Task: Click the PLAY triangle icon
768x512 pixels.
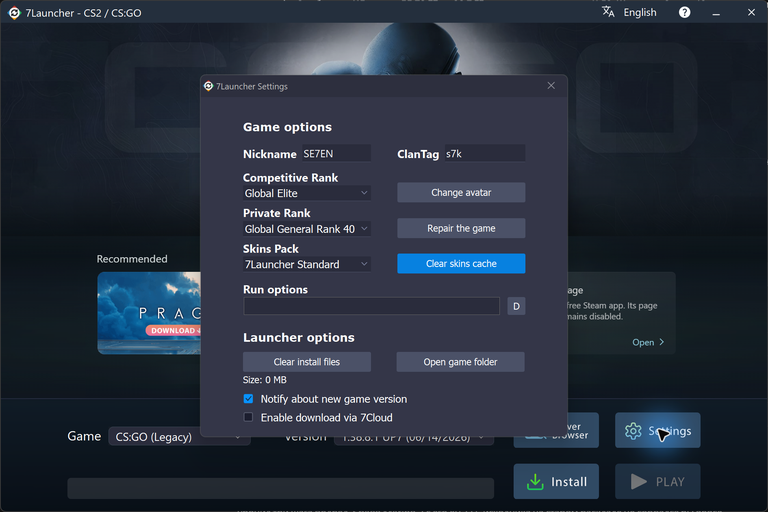Action: (x=638, y=482)
